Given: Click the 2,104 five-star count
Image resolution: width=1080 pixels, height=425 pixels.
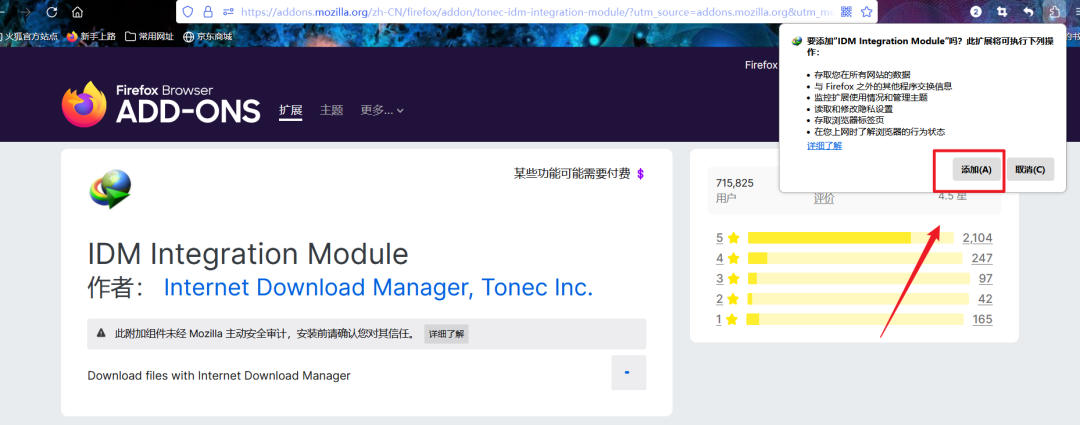Looking at the screenshot, I should [x=977, y=238].
